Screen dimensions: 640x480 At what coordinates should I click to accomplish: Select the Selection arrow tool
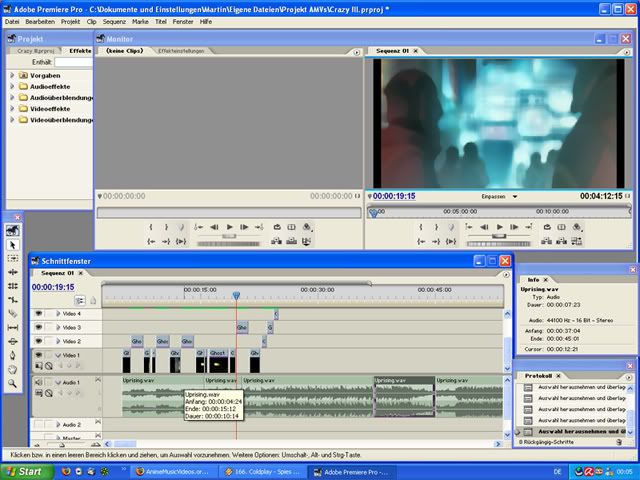click(x=13, y=244)
